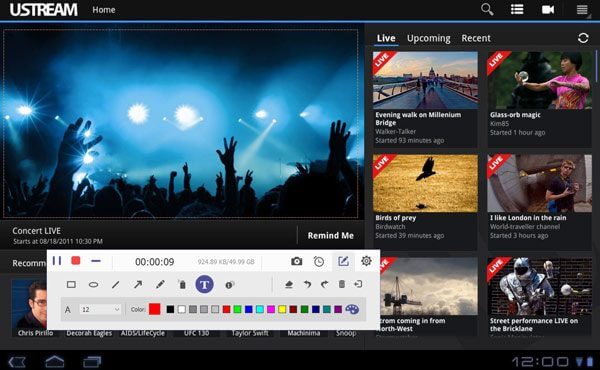Switch to the Upcoming tab
Viewport: 600px width, 370px height.
(x=429, y=38)
